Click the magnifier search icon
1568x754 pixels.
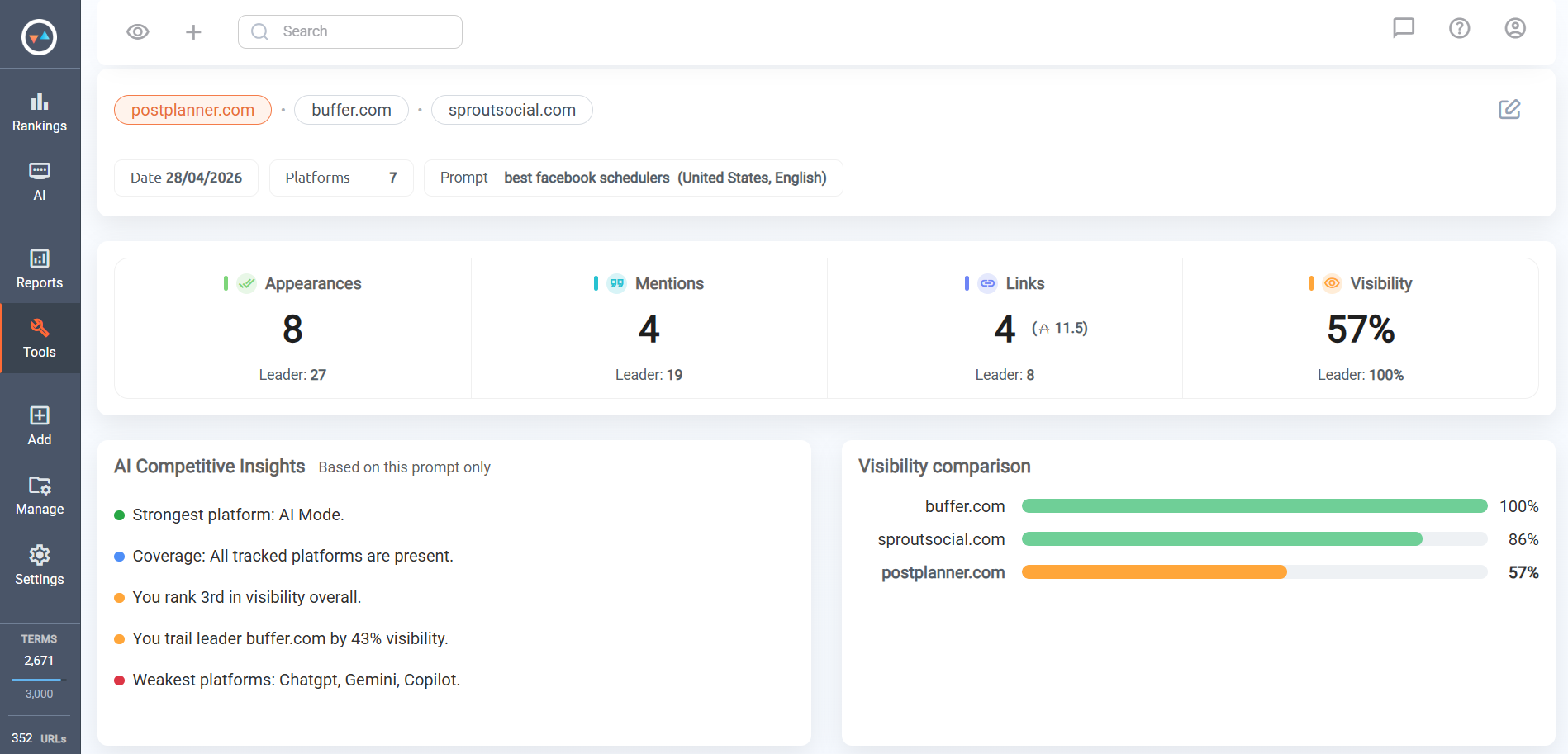260,31
